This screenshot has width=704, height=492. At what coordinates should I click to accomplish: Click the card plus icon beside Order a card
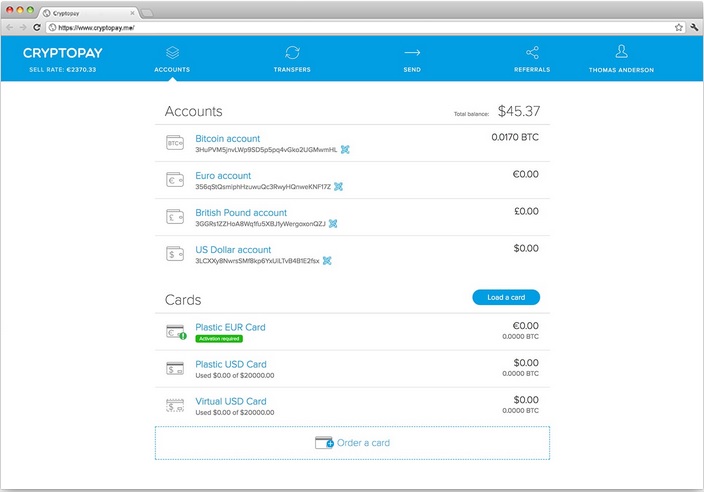[324, 443]
